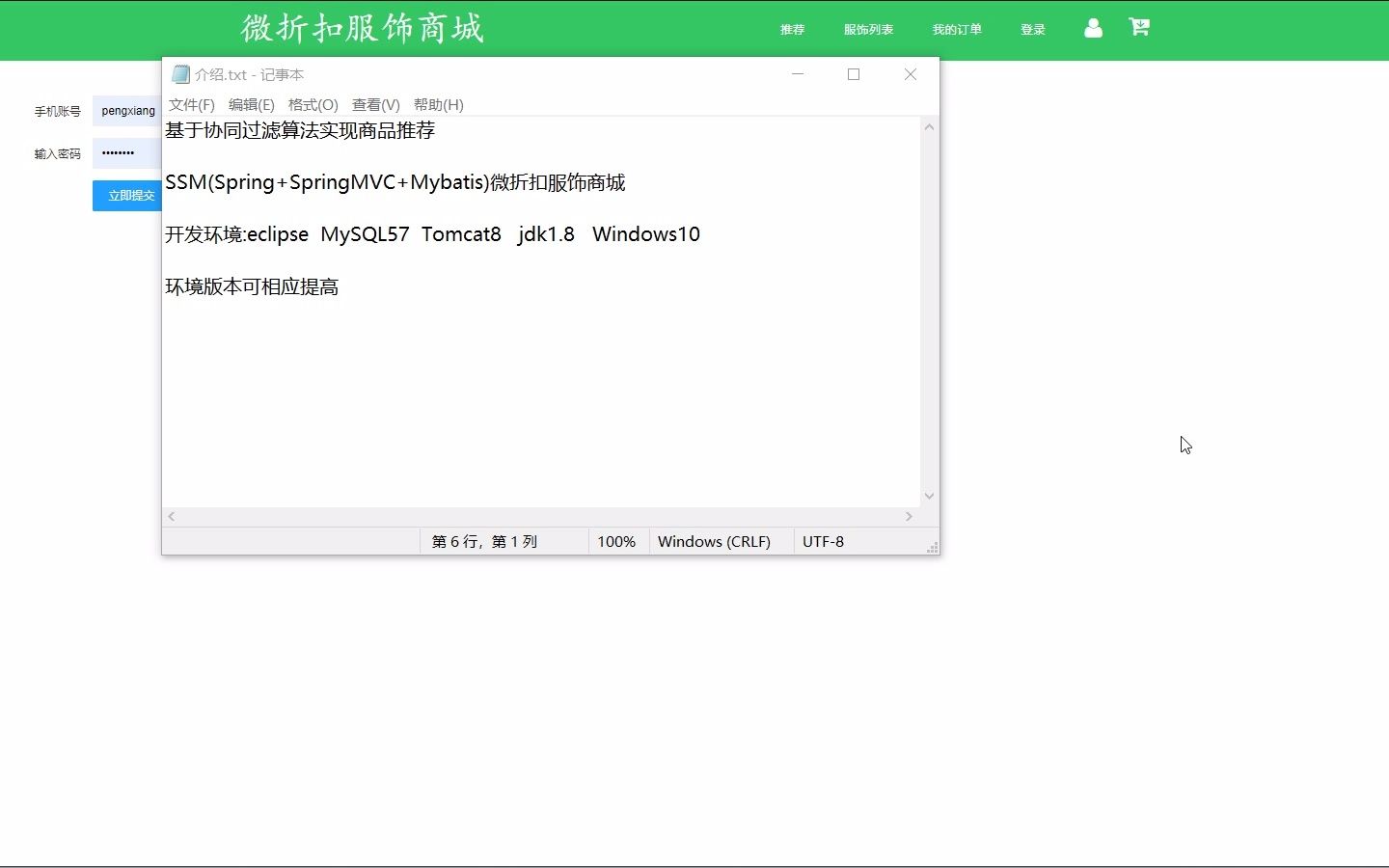Screen dimensions: 1389x868
Task: Click the 登录 link in header
Action: tap(1033, 30)
